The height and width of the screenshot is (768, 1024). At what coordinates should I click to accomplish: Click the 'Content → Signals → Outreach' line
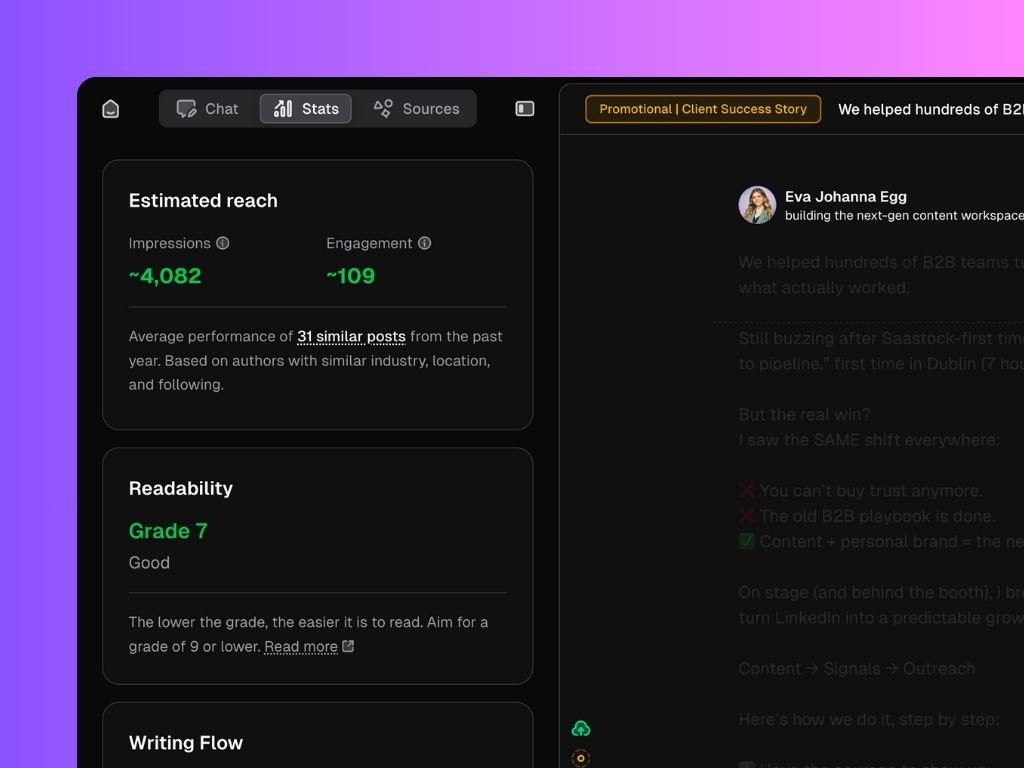(857, 669)
